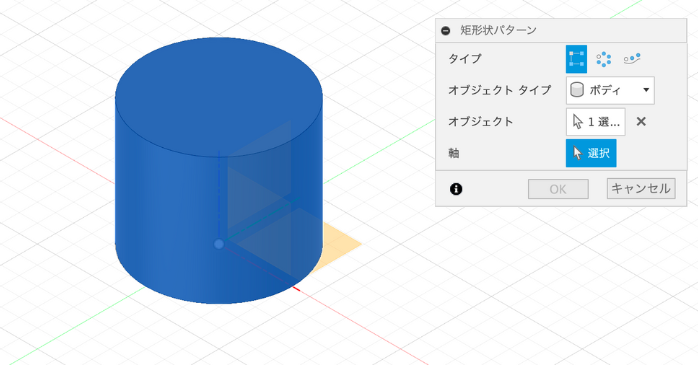Click the blue 選択 button for 軸

coord(591,153)
